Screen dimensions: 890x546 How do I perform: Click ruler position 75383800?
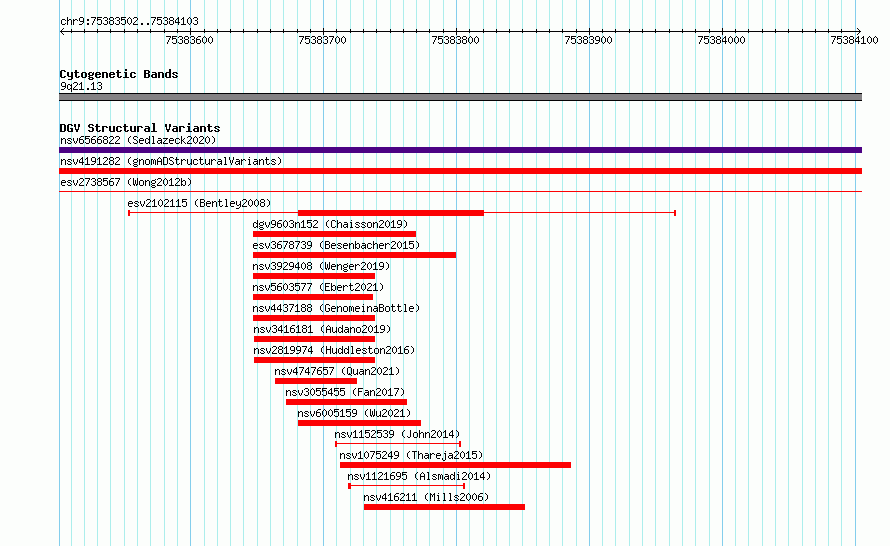click(455, 40)
